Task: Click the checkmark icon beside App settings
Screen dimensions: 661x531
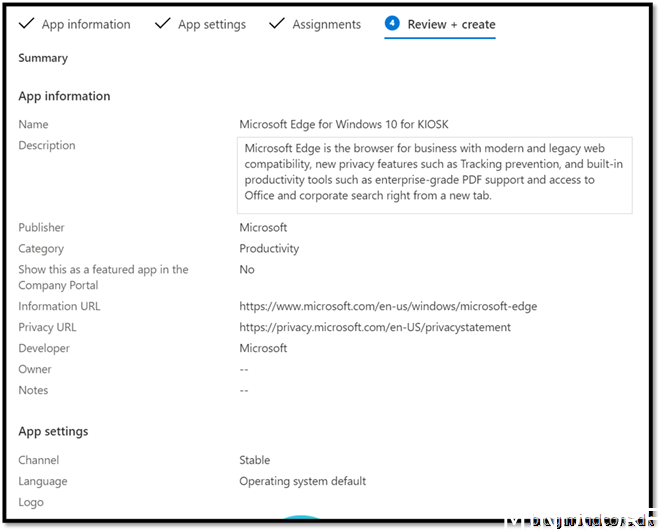Action: [x=162, y=23]
